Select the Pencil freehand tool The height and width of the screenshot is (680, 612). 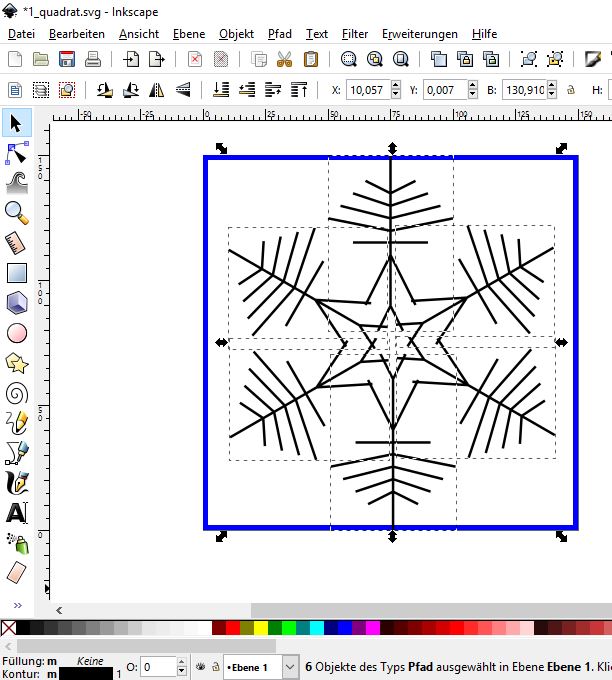pyautogui.click(x=17, y=423)
